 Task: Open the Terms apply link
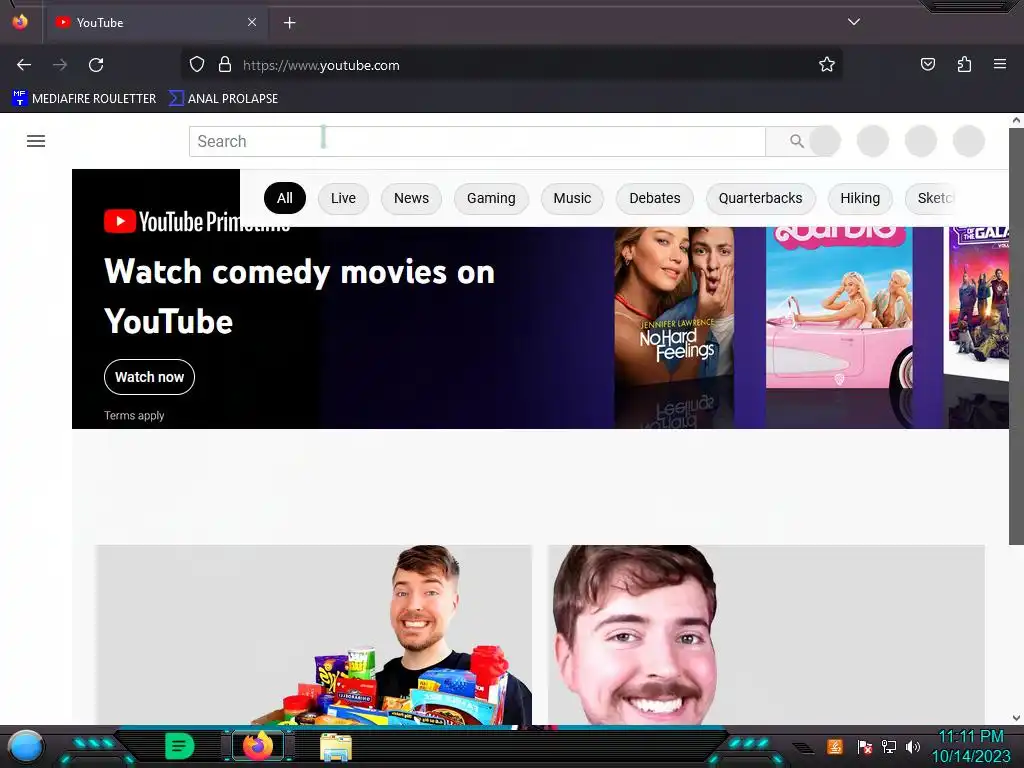134,415
